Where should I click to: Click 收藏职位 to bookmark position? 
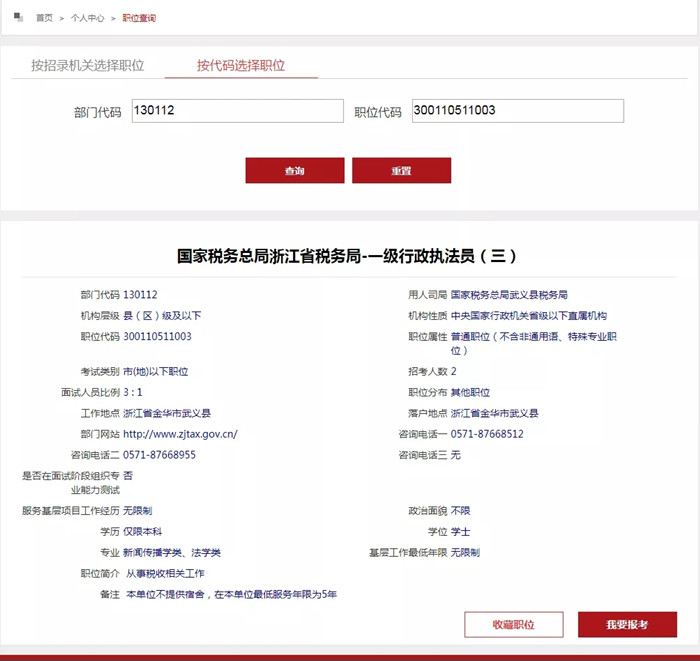pyautogui.click(x=514, y=624)
